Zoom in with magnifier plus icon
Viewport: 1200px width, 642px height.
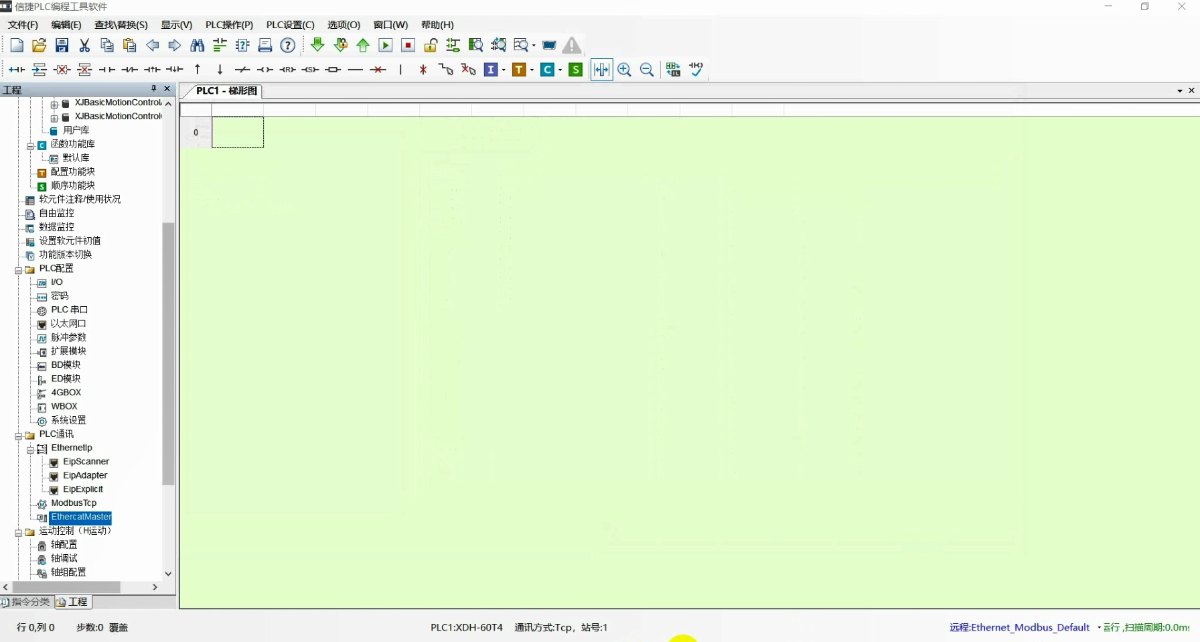625,69
